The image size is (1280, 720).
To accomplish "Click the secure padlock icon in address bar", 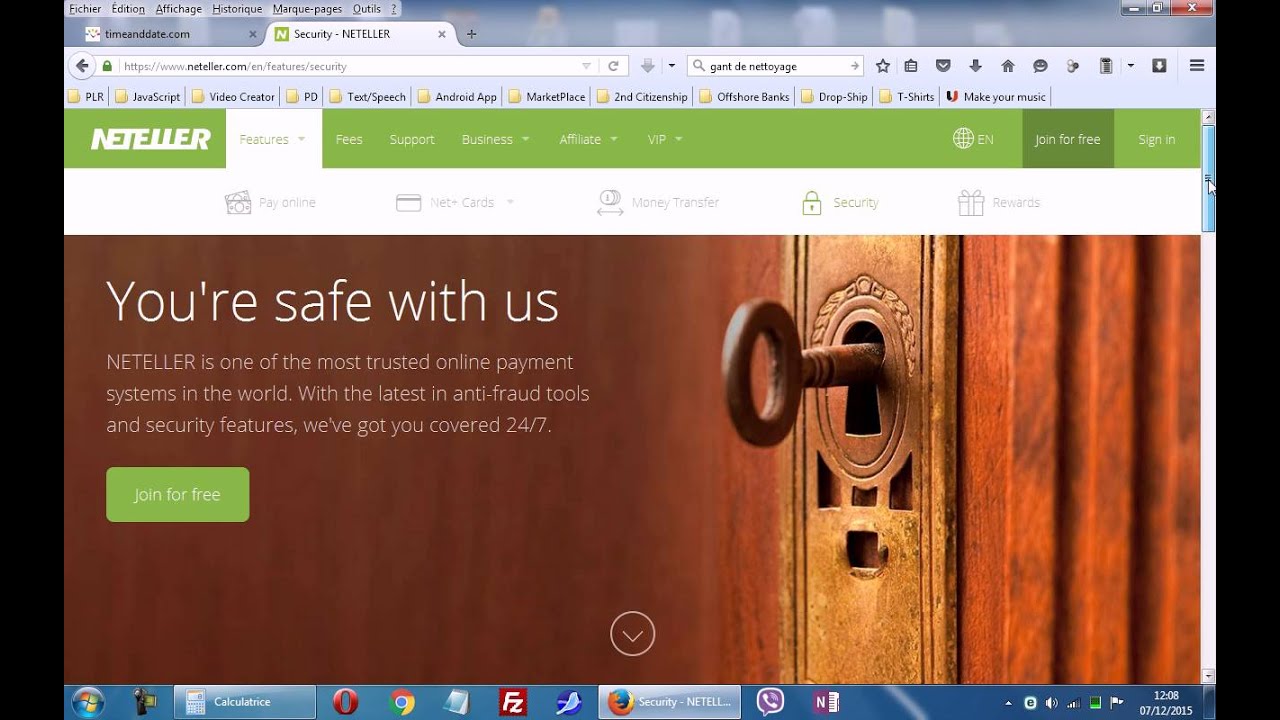I will [107, 66].
